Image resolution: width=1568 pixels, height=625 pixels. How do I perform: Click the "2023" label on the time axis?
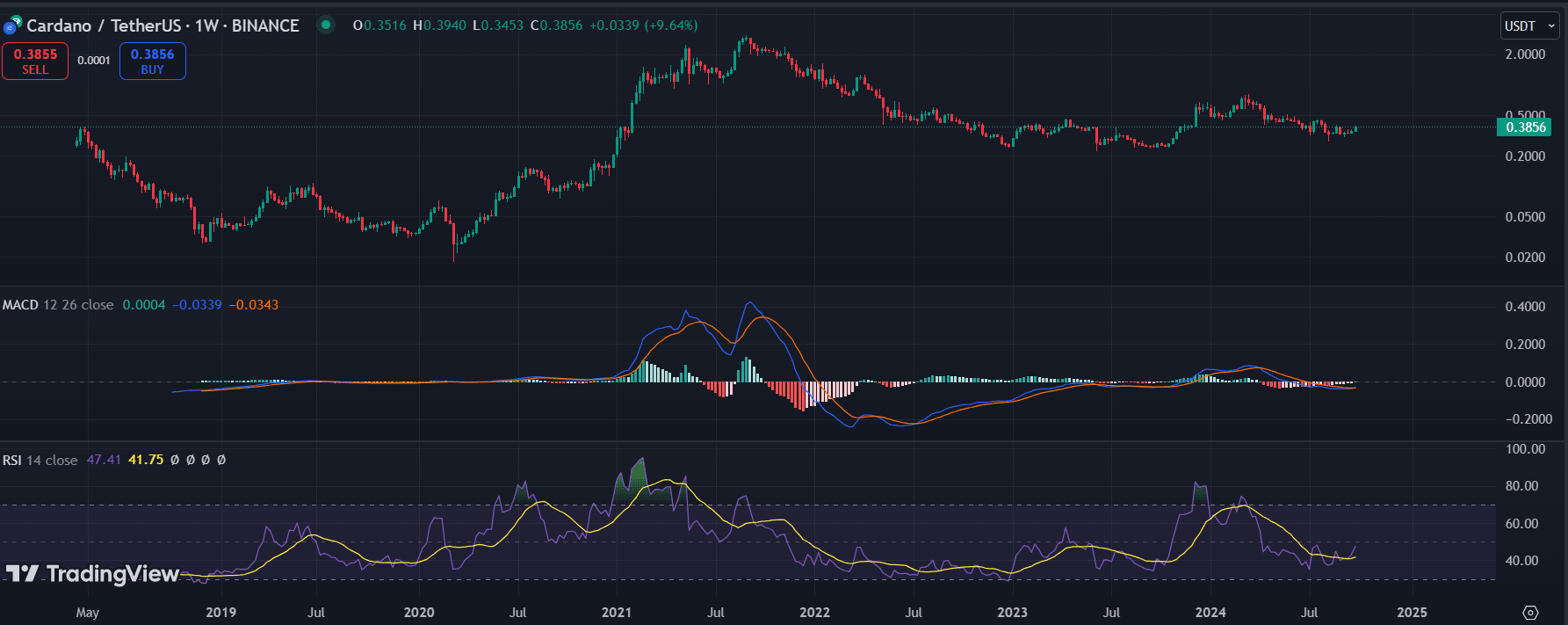pyautogui.click(x=1012, y=613)
